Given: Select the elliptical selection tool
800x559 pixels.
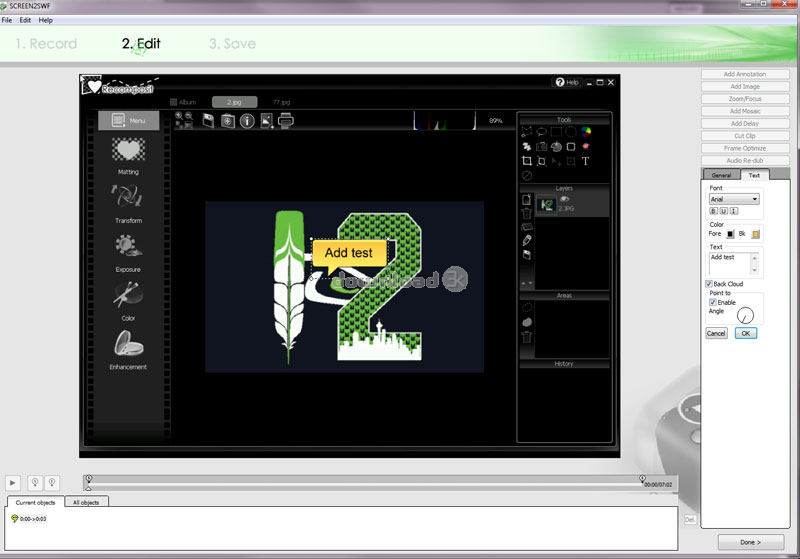Looking at the screenshot, I should (x=571, y=132).
